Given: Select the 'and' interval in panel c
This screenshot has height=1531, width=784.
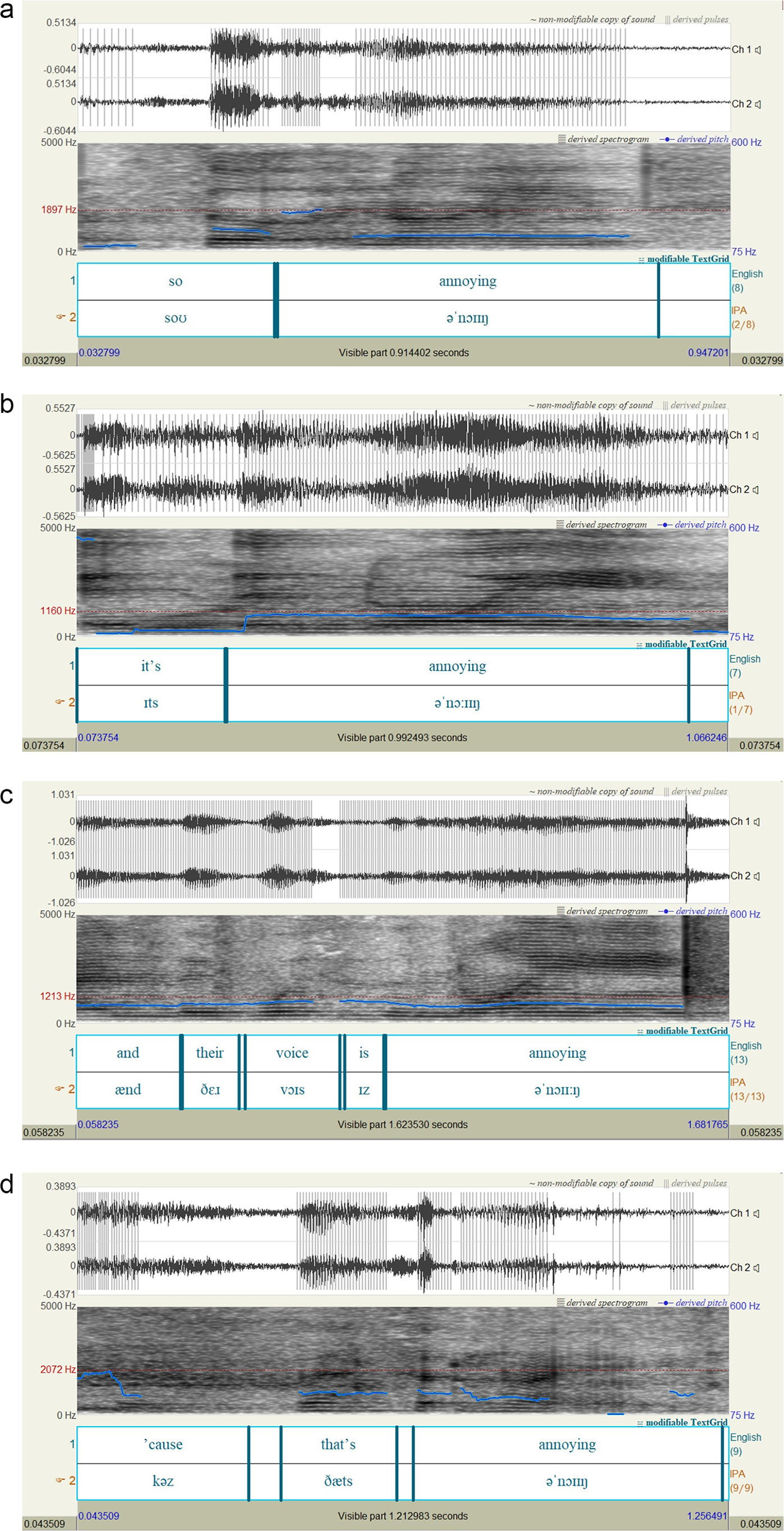Looking at the screenshot, I should (x=128, y=1053).
